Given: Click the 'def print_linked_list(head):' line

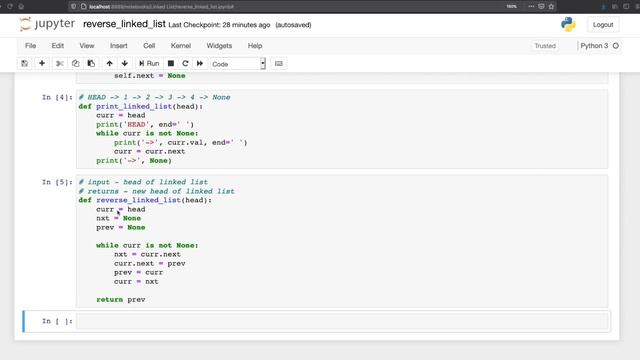Looking at the screenshot, I should click(x=140, y=107).
